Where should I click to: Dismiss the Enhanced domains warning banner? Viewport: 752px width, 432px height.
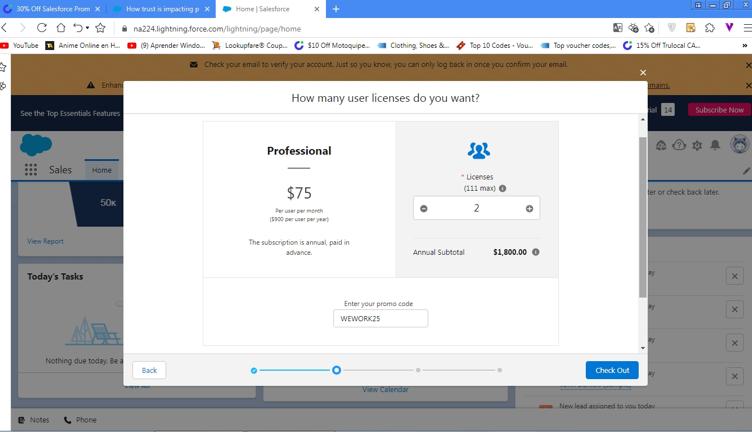coord(748,85)
